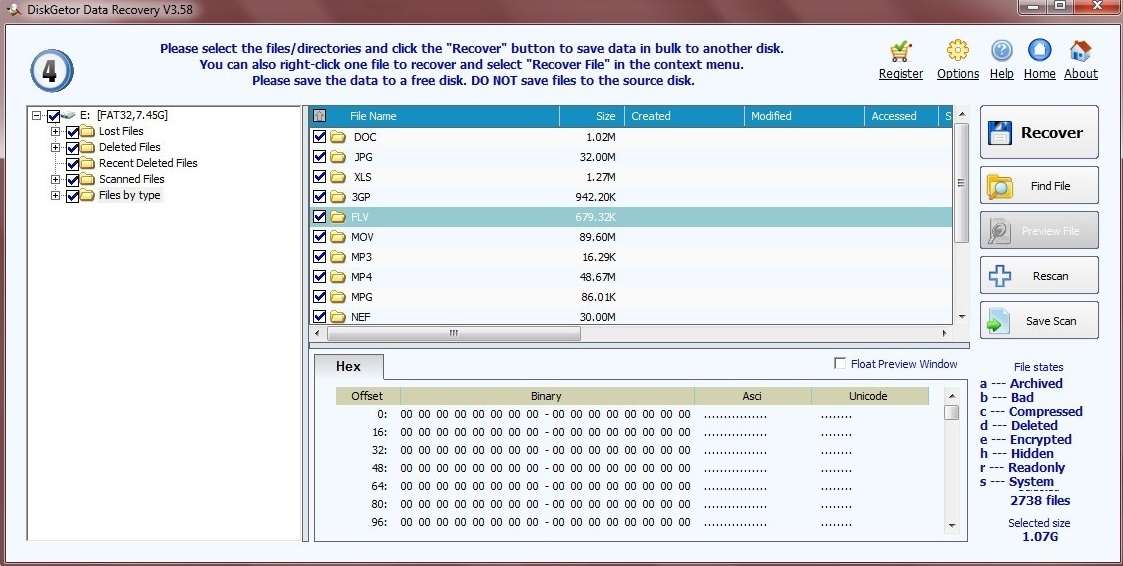The image size is (1123, 566).
Task: Open the About house icon
Action: coord(1080,50)
